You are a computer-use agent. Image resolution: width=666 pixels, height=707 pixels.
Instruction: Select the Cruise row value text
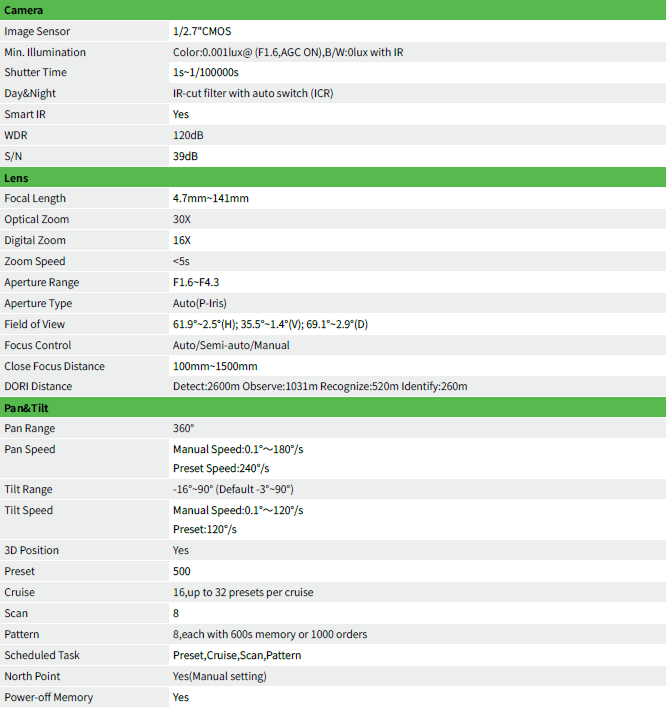tap(243, 592)
